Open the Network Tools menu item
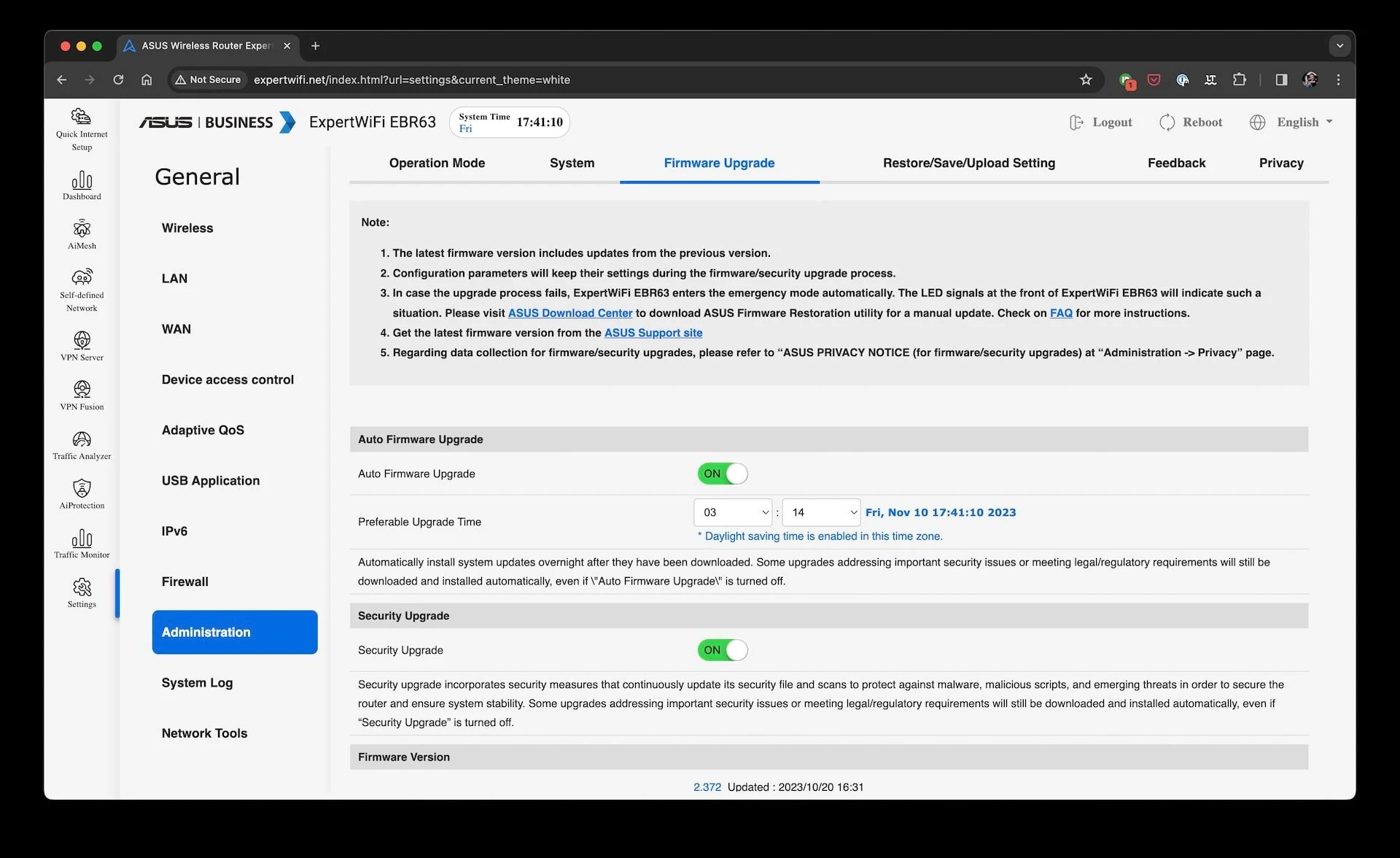1400x858 pixels. [x=204, y=733]
